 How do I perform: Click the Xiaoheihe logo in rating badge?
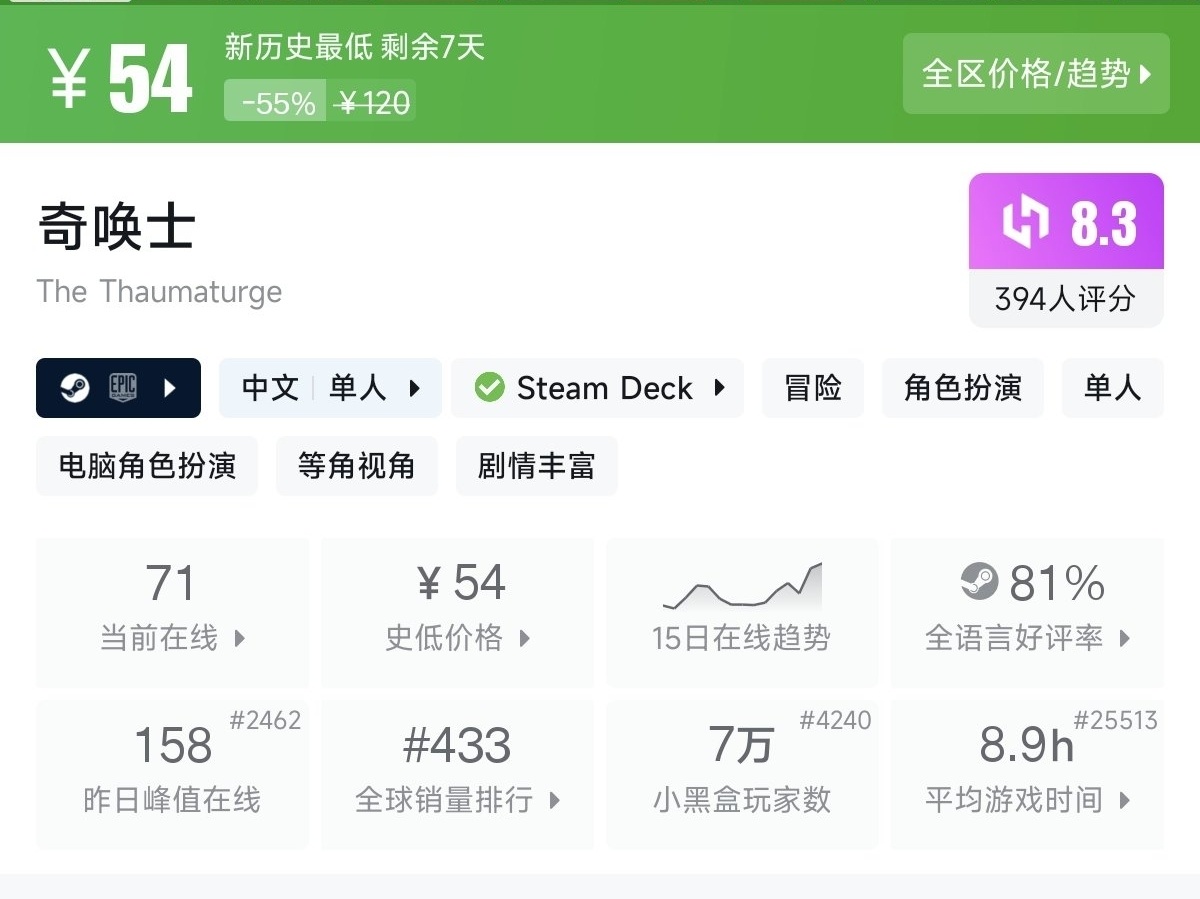coord(1025,222)
